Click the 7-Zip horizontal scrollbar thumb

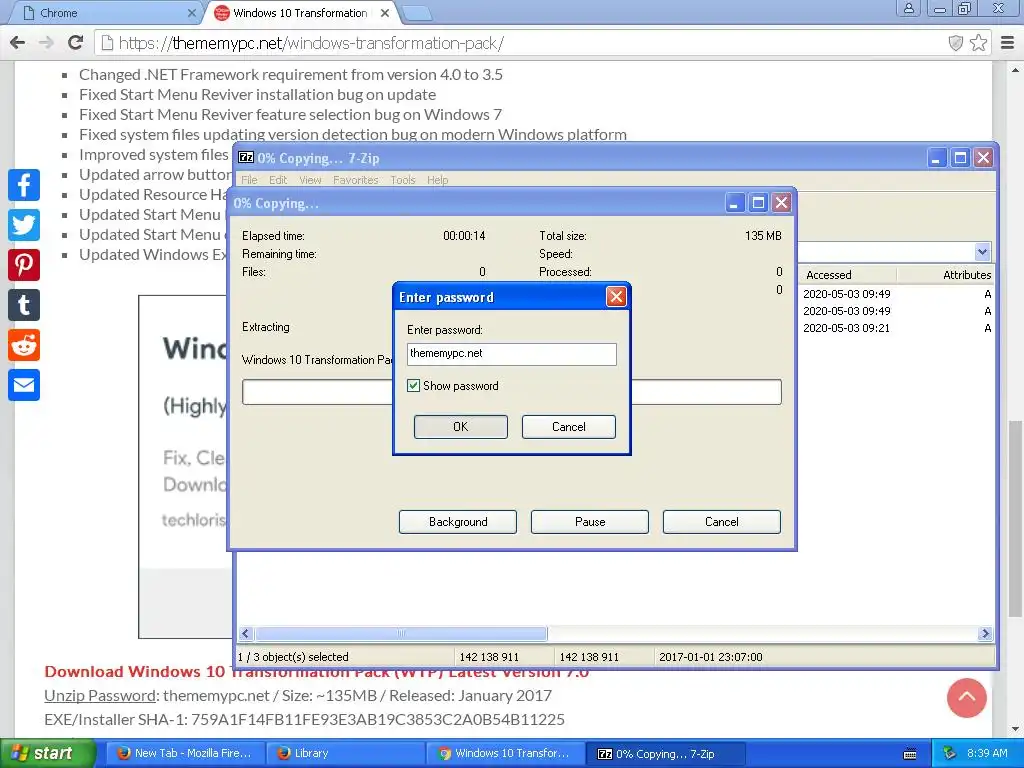pyautogui.click(x=401, y=633)
